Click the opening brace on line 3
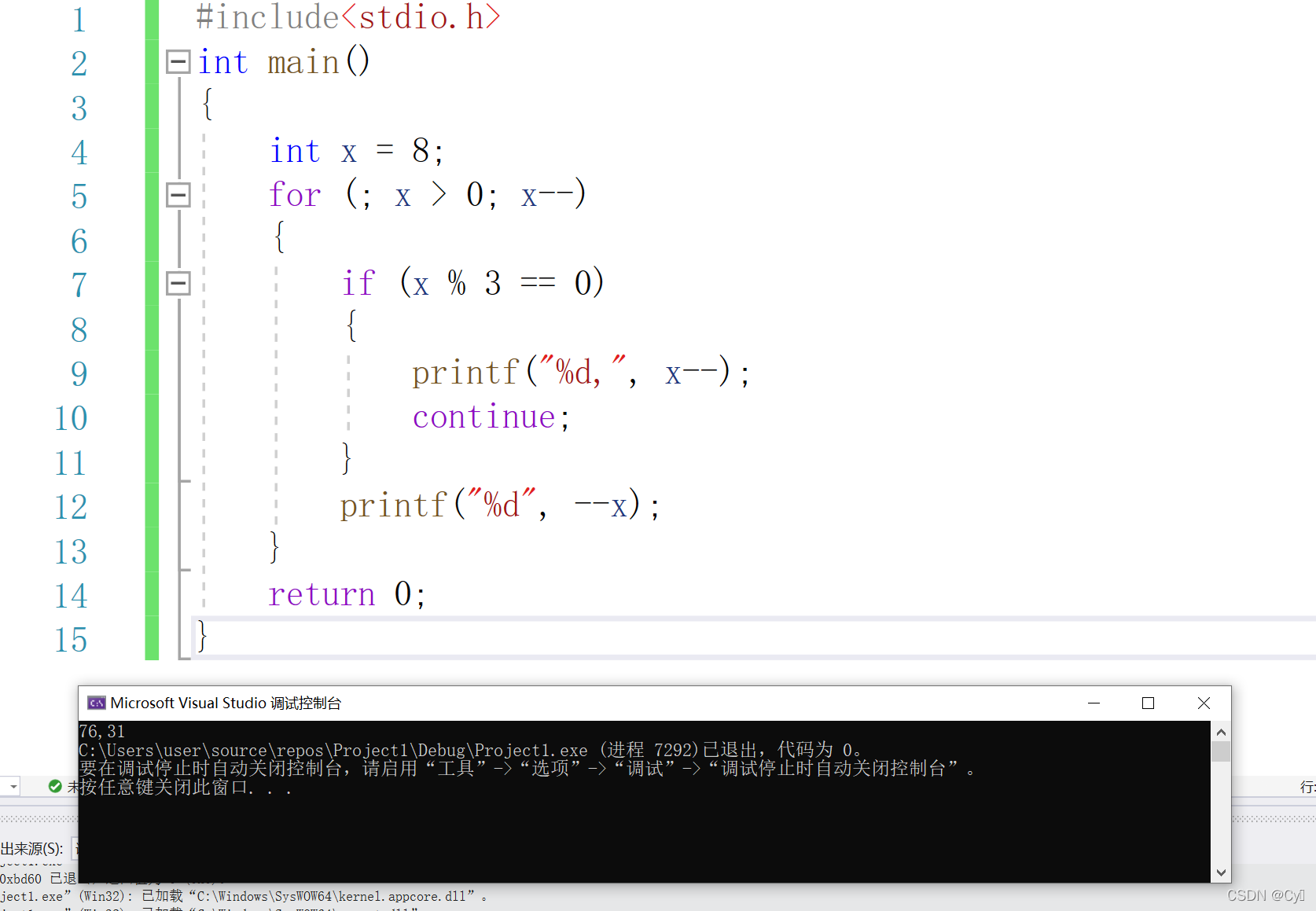 tap(208, 104)
